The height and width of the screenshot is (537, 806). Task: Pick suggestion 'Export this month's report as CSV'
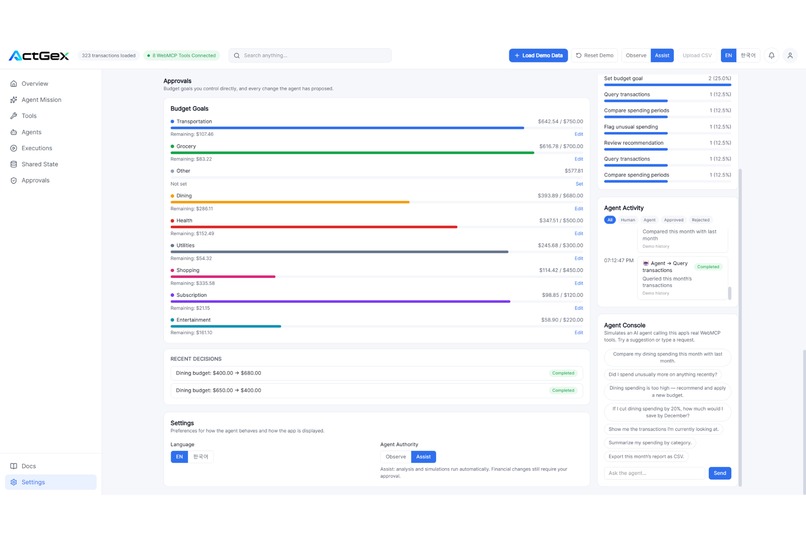pyautogui.click(x=646, y=456)
